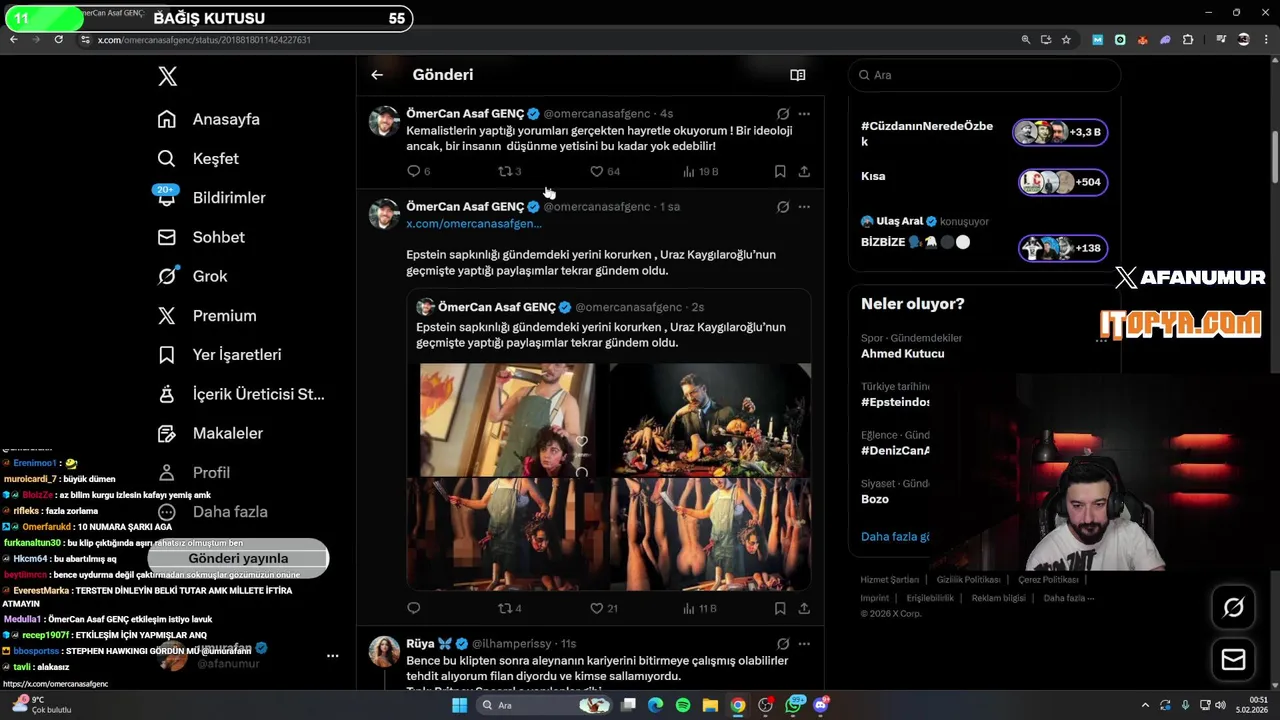Open the top-right dinner table image
Screen dimensions: 1280x720
coord(710,419)
